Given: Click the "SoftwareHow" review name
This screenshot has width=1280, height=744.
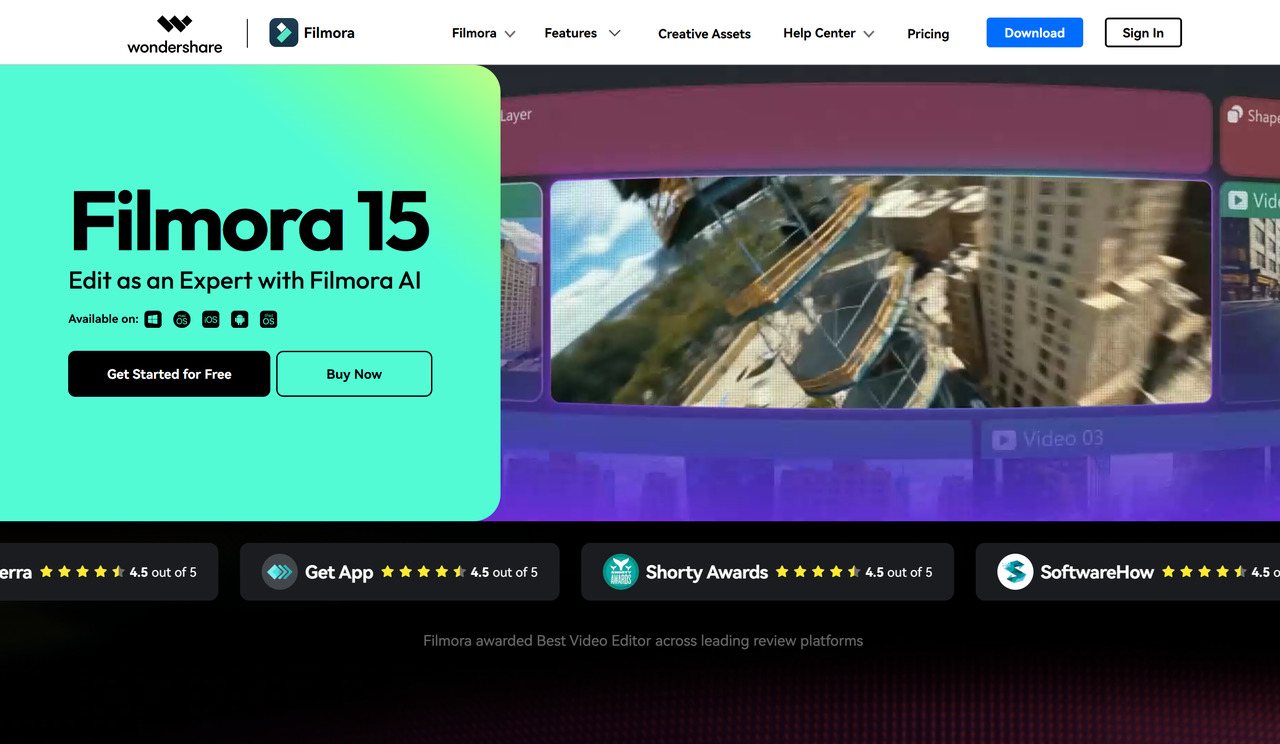Looking at the screenshot, I should [1097, 572].
